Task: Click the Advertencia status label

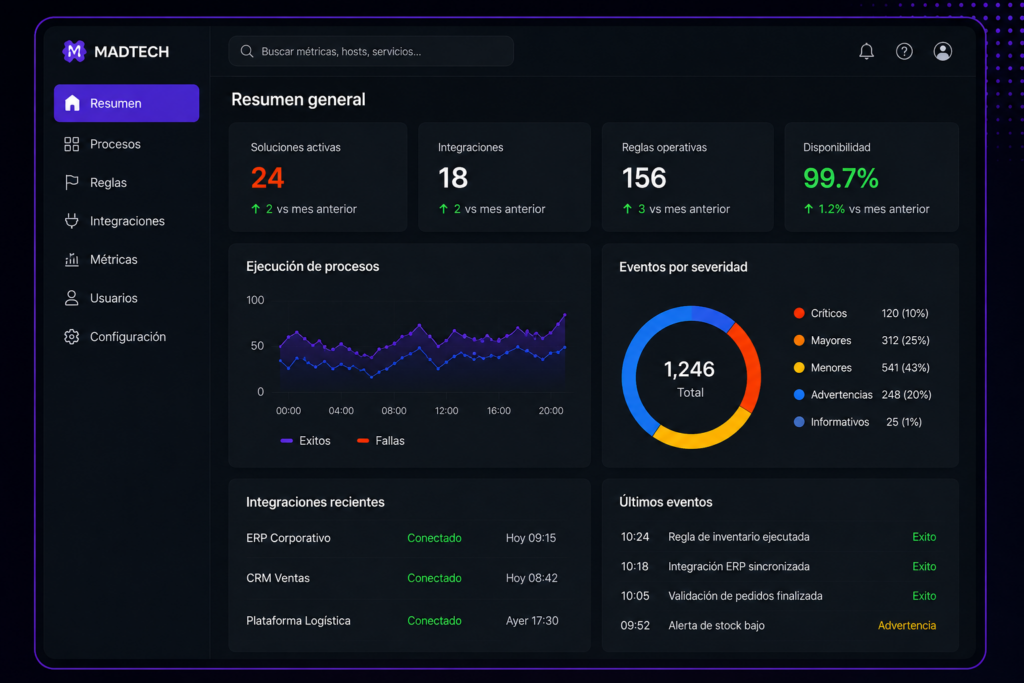Action: pyautogui.click(x=906, y=625)
